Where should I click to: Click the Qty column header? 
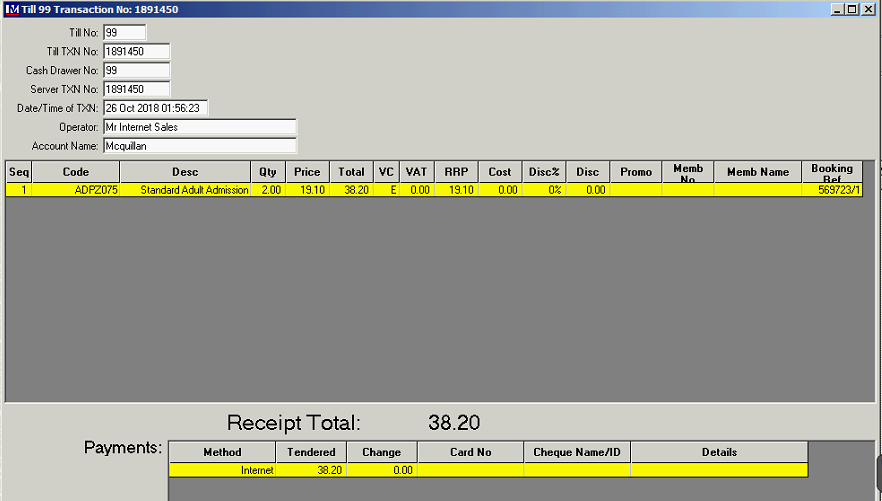pos(268,172)
